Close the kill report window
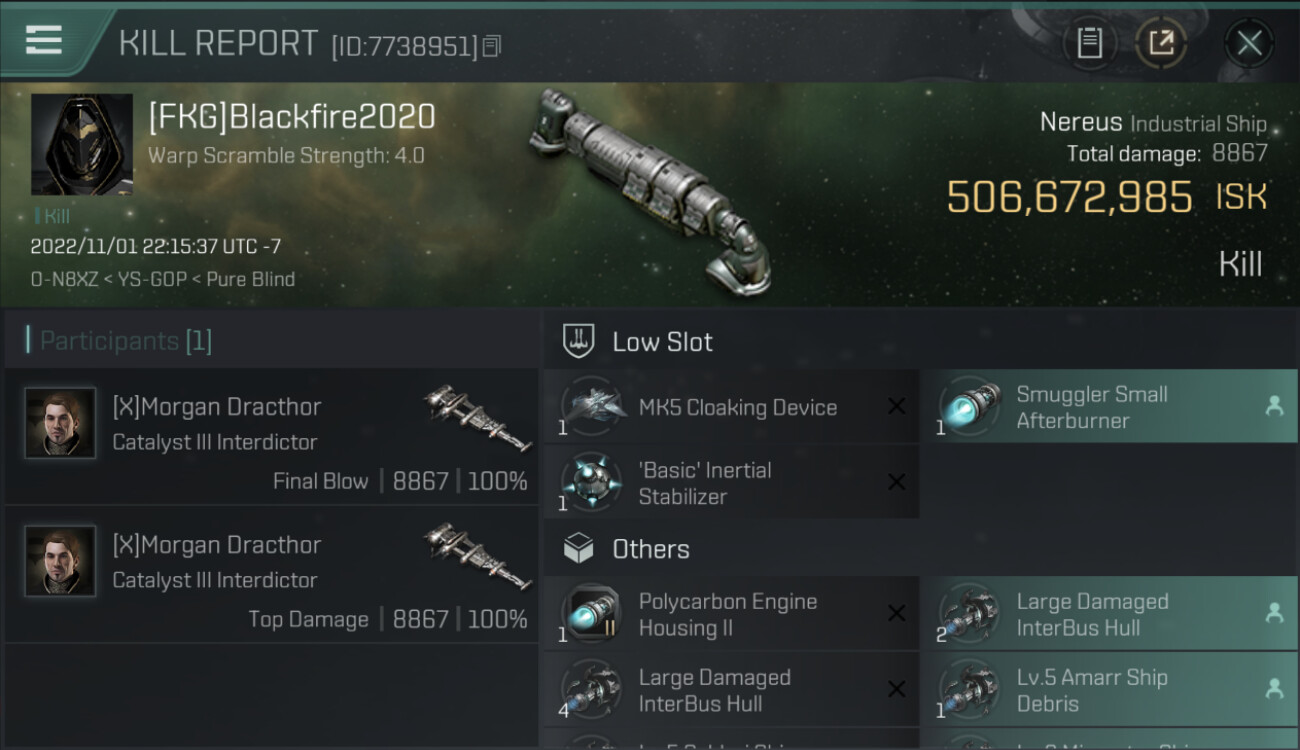 (1249, 43)
